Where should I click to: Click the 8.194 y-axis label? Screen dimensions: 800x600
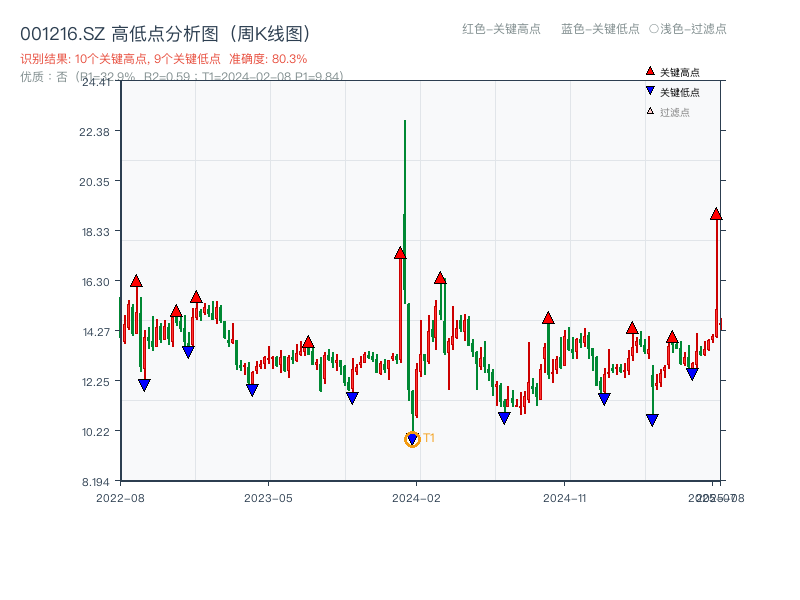tap(95, 482)
